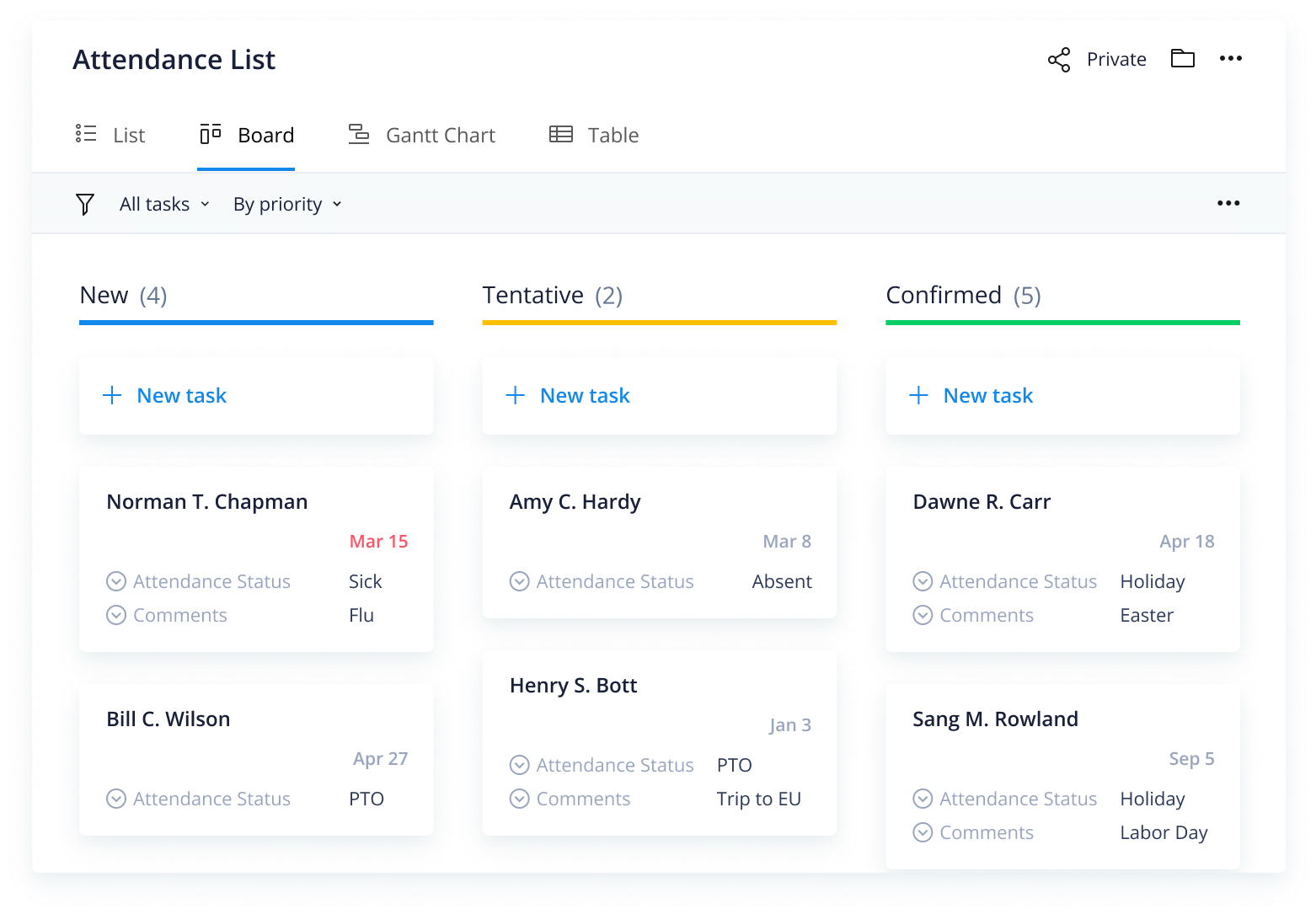Click the Flu comment value
Viewport: 1316px width, 914px height.
pyautogui.click(x=361, y=616)
